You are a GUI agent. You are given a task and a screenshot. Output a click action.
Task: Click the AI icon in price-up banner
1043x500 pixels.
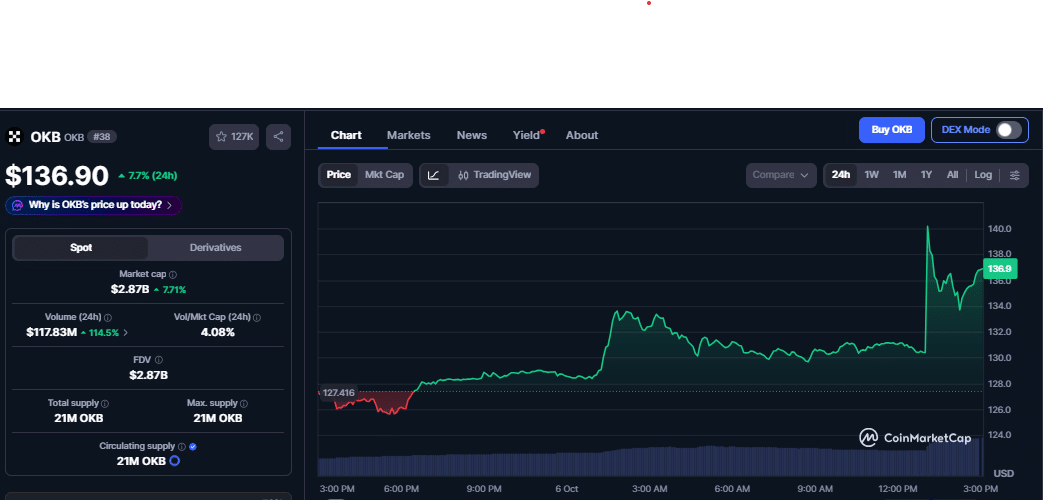(x=18, y=205)
